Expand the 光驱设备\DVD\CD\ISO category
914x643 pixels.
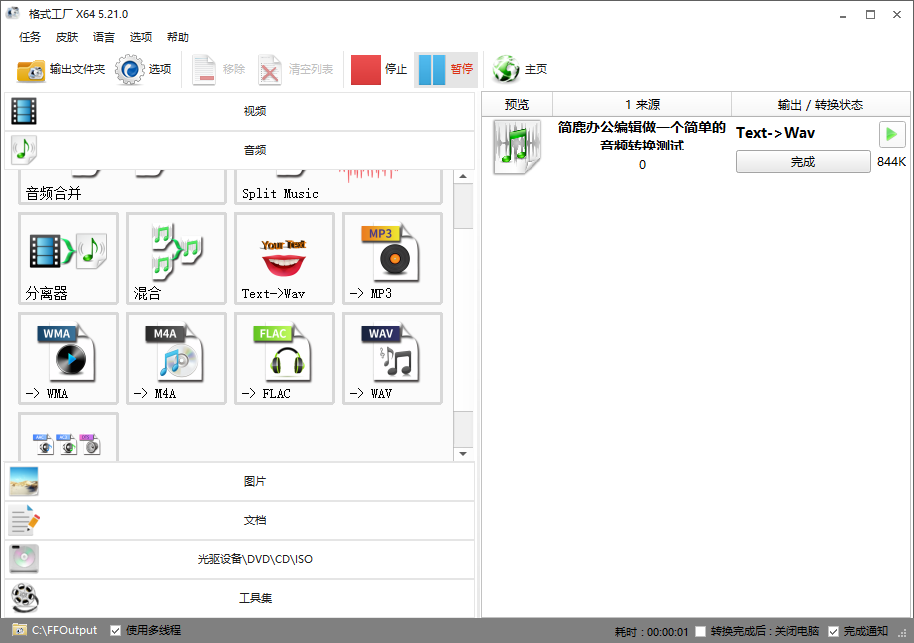(240, 559)
